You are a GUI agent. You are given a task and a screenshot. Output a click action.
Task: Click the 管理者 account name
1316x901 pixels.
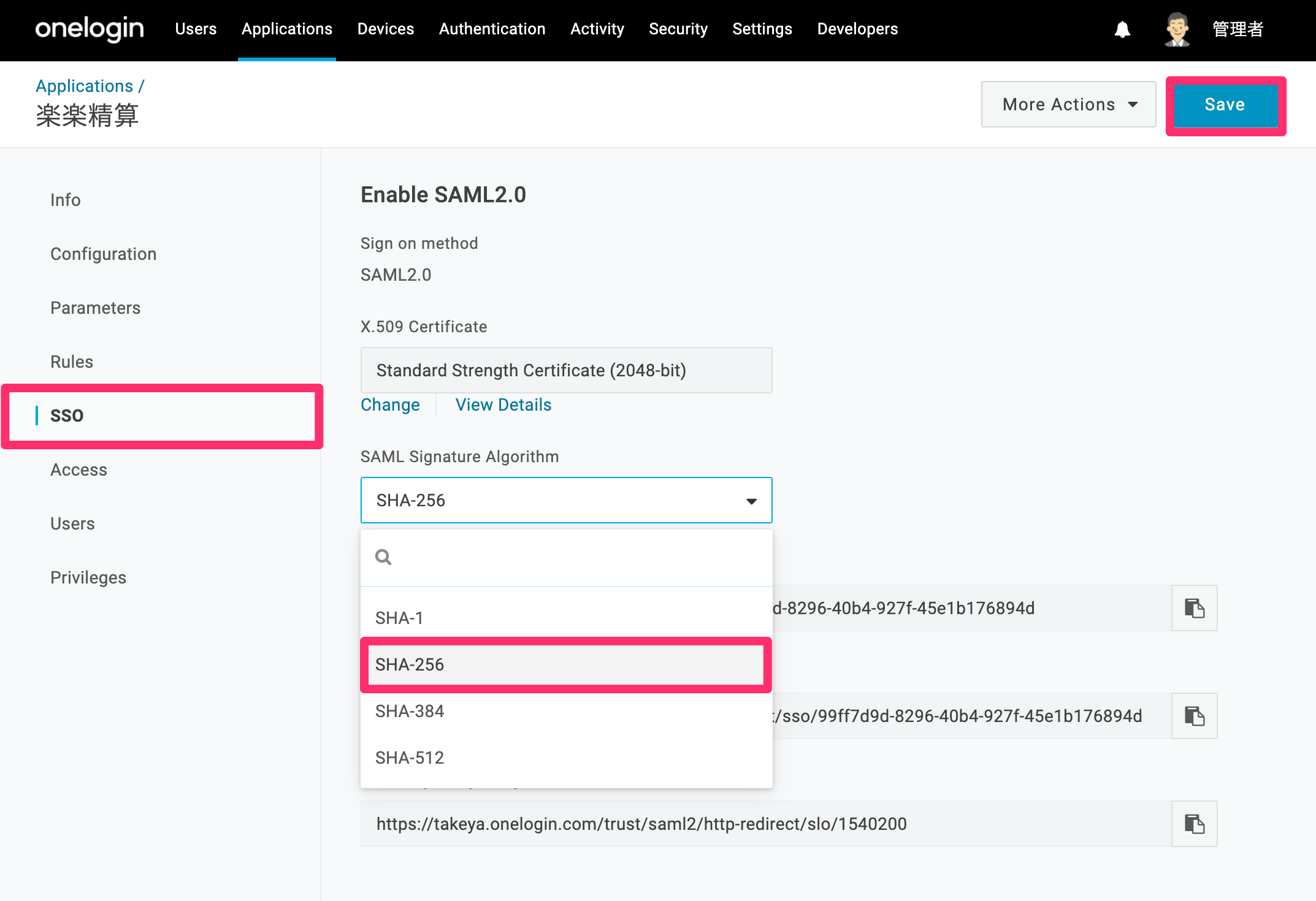tap(1238, 29)
